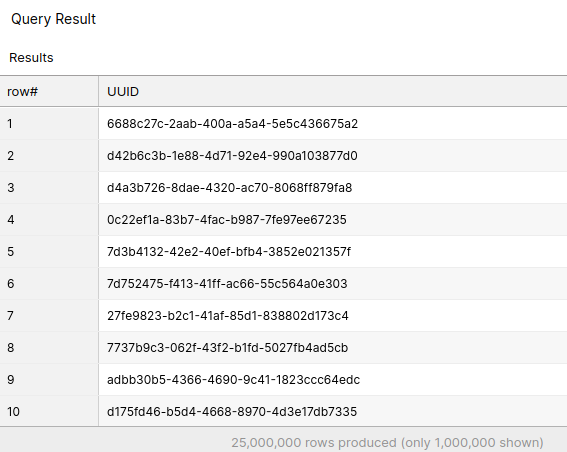Viewport: 567px width, 452px height.
Task: Select UUID starting with 7737b9c3
Action: pyautogui.click(x=227, y=348)
